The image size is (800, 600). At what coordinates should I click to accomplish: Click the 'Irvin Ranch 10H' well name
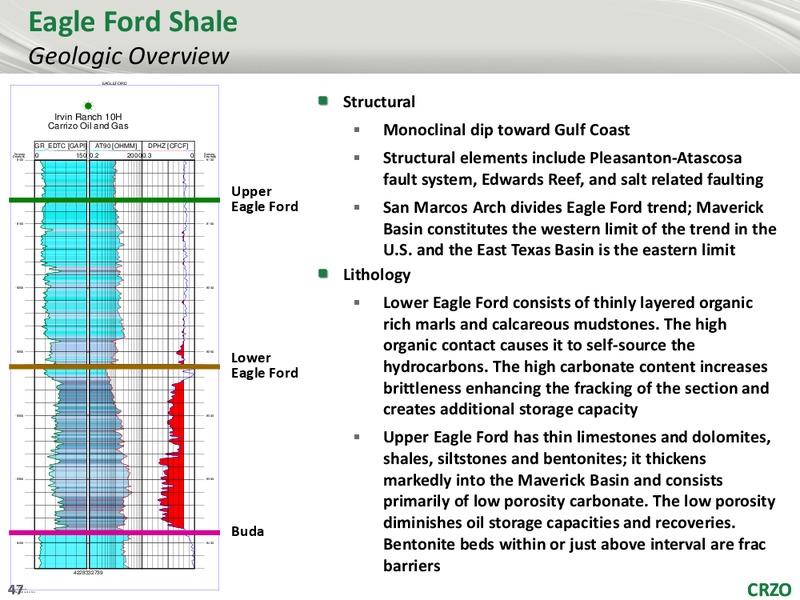(88, 117)
